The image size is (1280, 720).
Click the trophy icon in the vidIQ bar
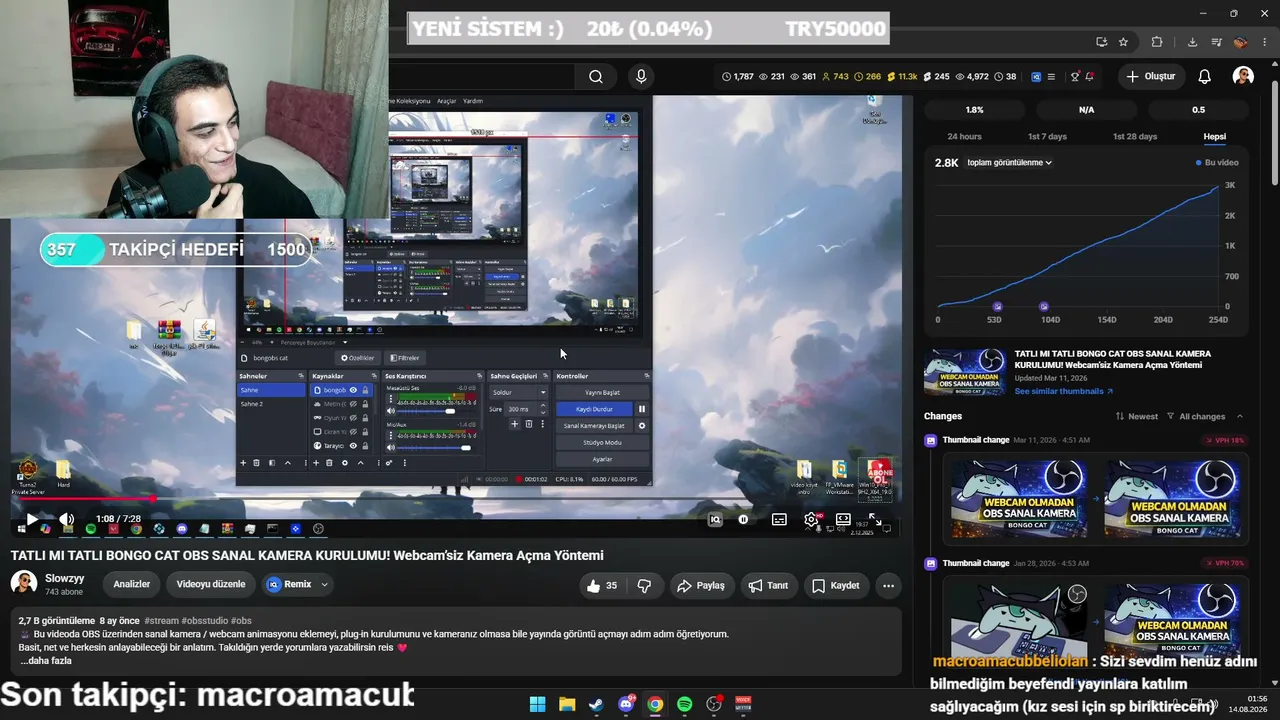point(1075,77)
